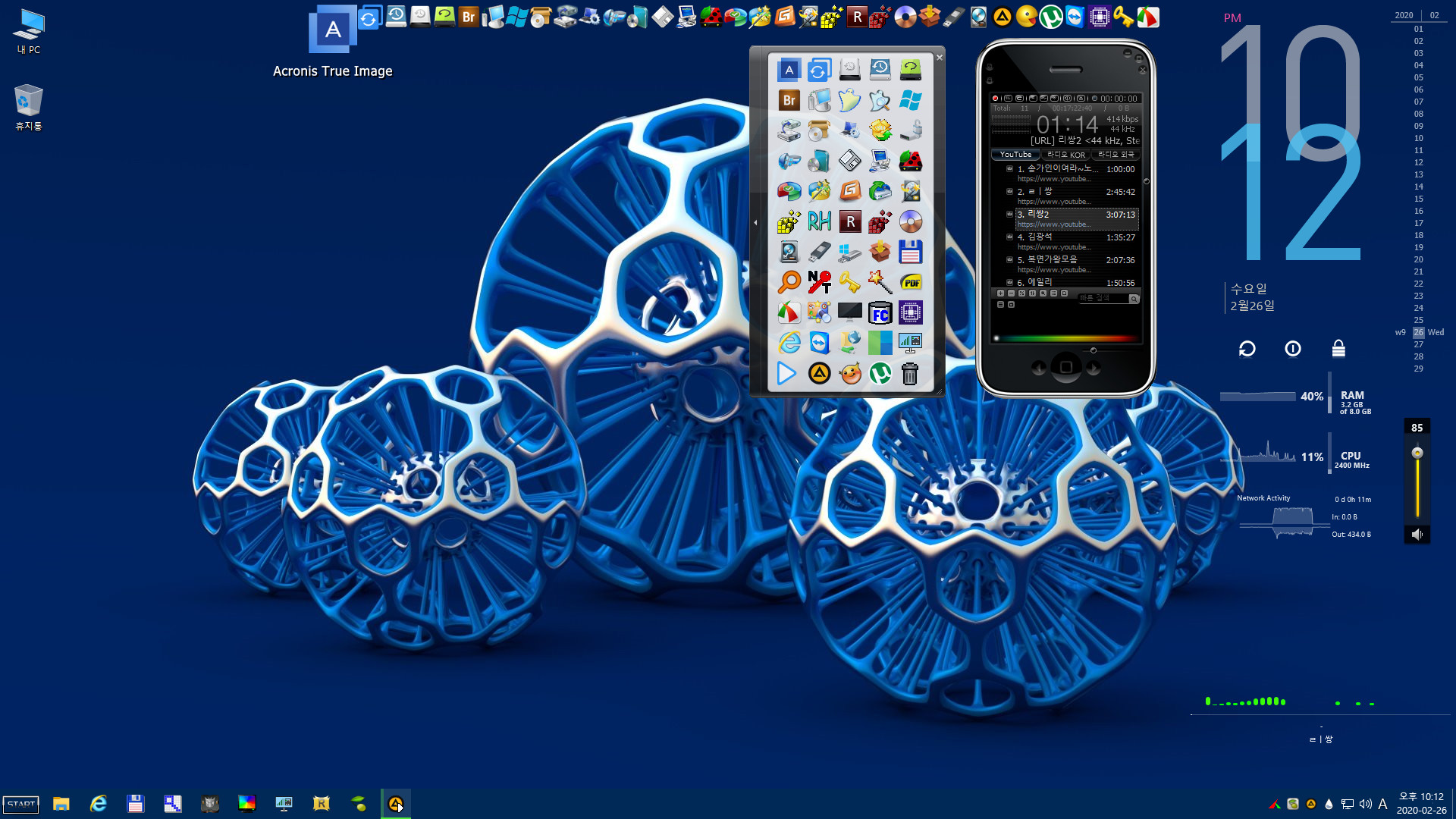The image size is (1456, 819).
Task: Open the NT key icon in launcher panel
Action: click(x=819, y=282)
